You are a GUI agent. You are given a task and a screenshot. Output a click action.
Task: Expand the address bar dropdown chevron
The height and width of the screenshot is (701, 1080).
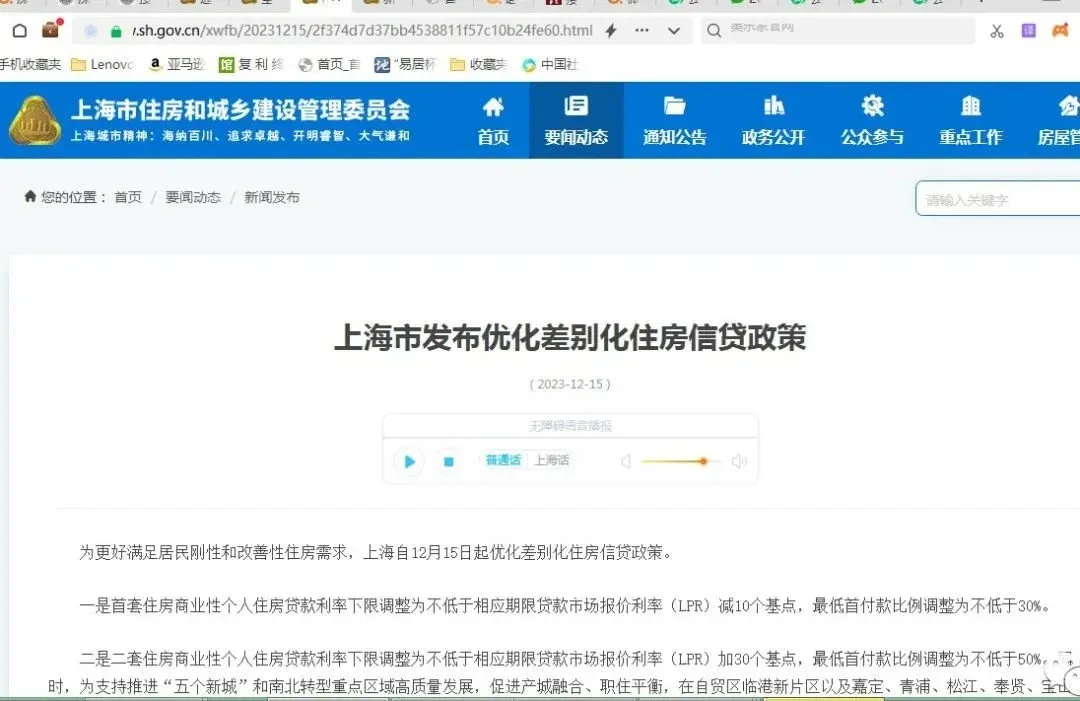point(674,31)
